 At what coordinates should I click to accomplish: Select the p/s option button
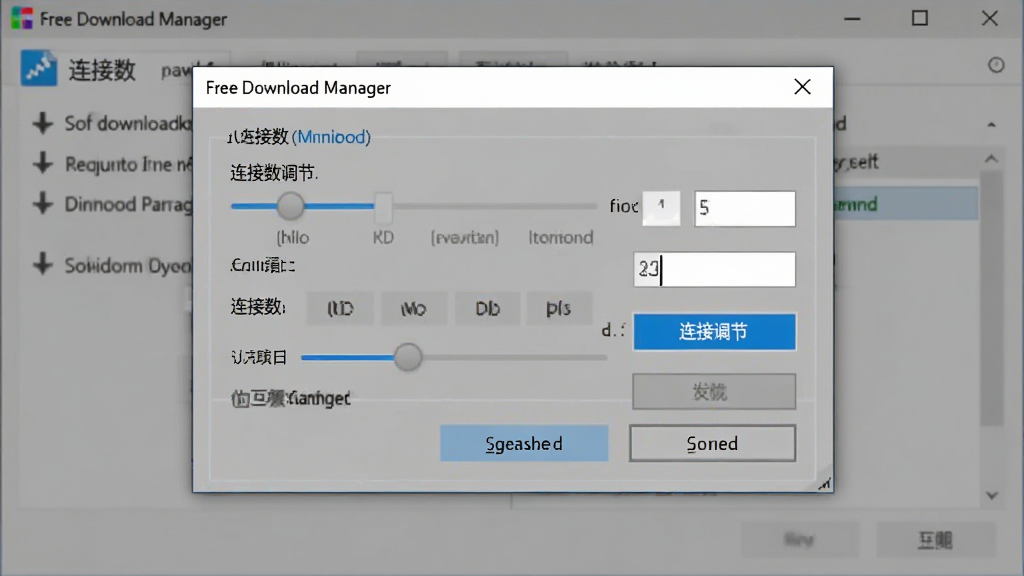[x=559, y=308]
